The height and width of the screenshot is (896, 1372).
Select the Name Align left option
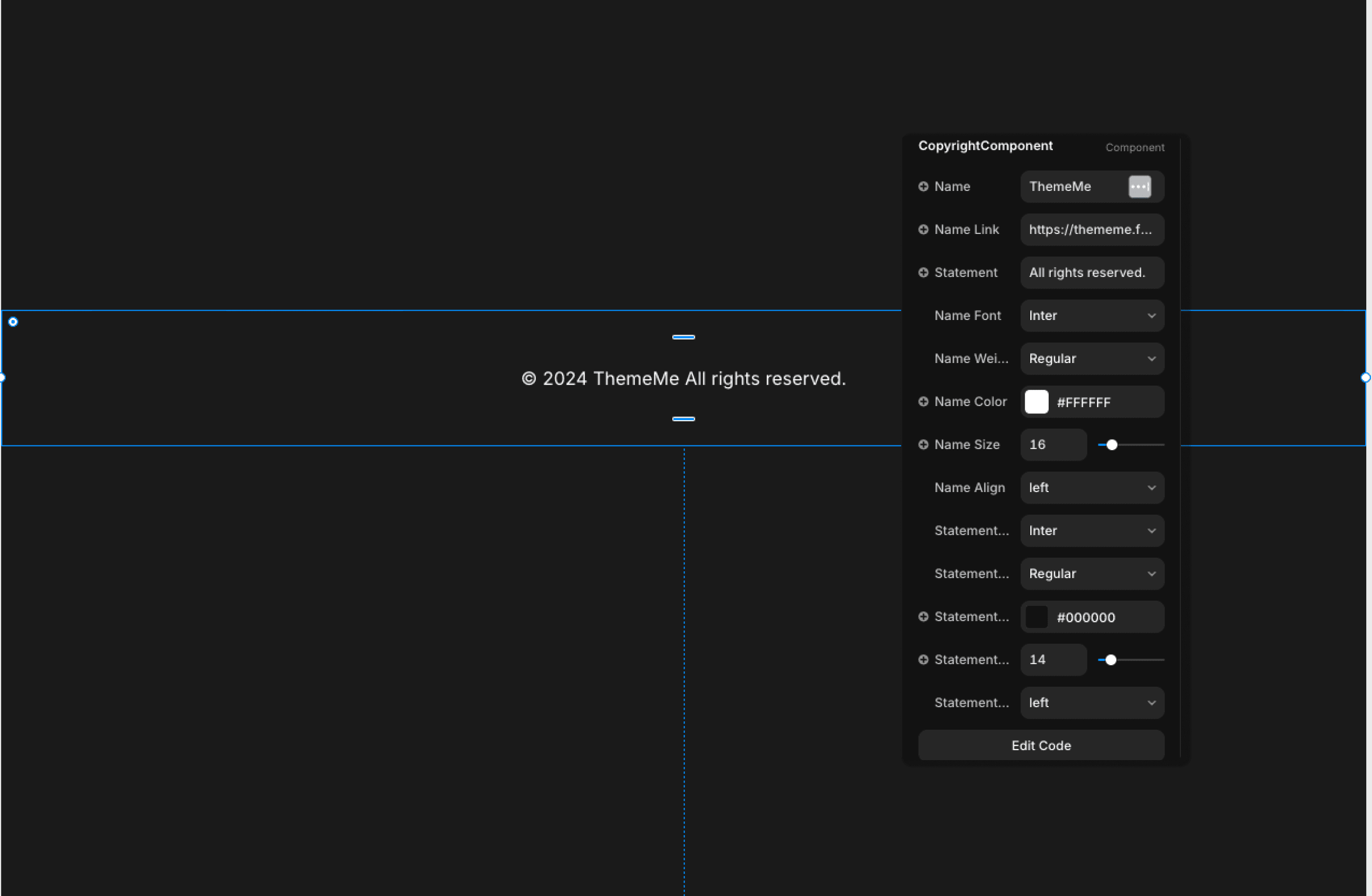[x=1091, y=487]
